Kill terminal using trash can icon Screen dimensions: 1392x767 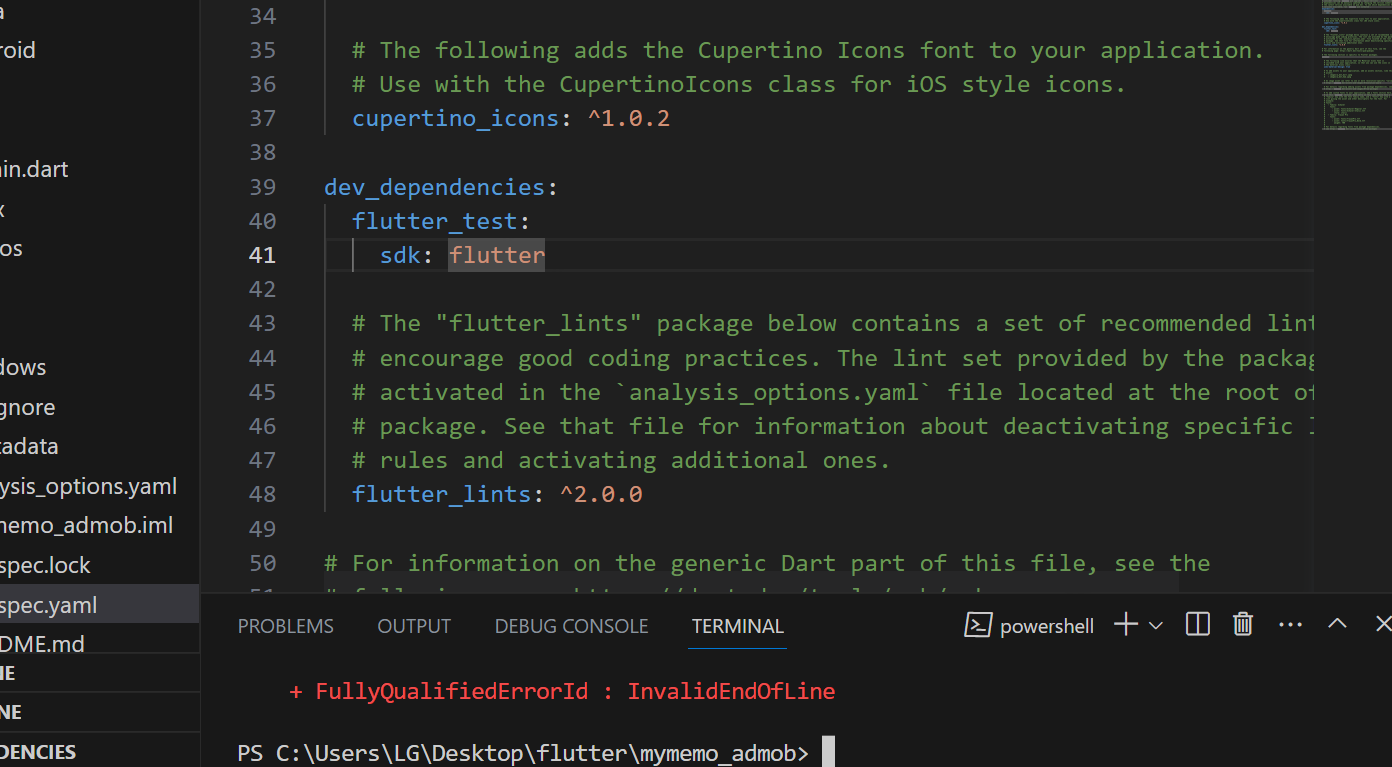click(1243, 625)
